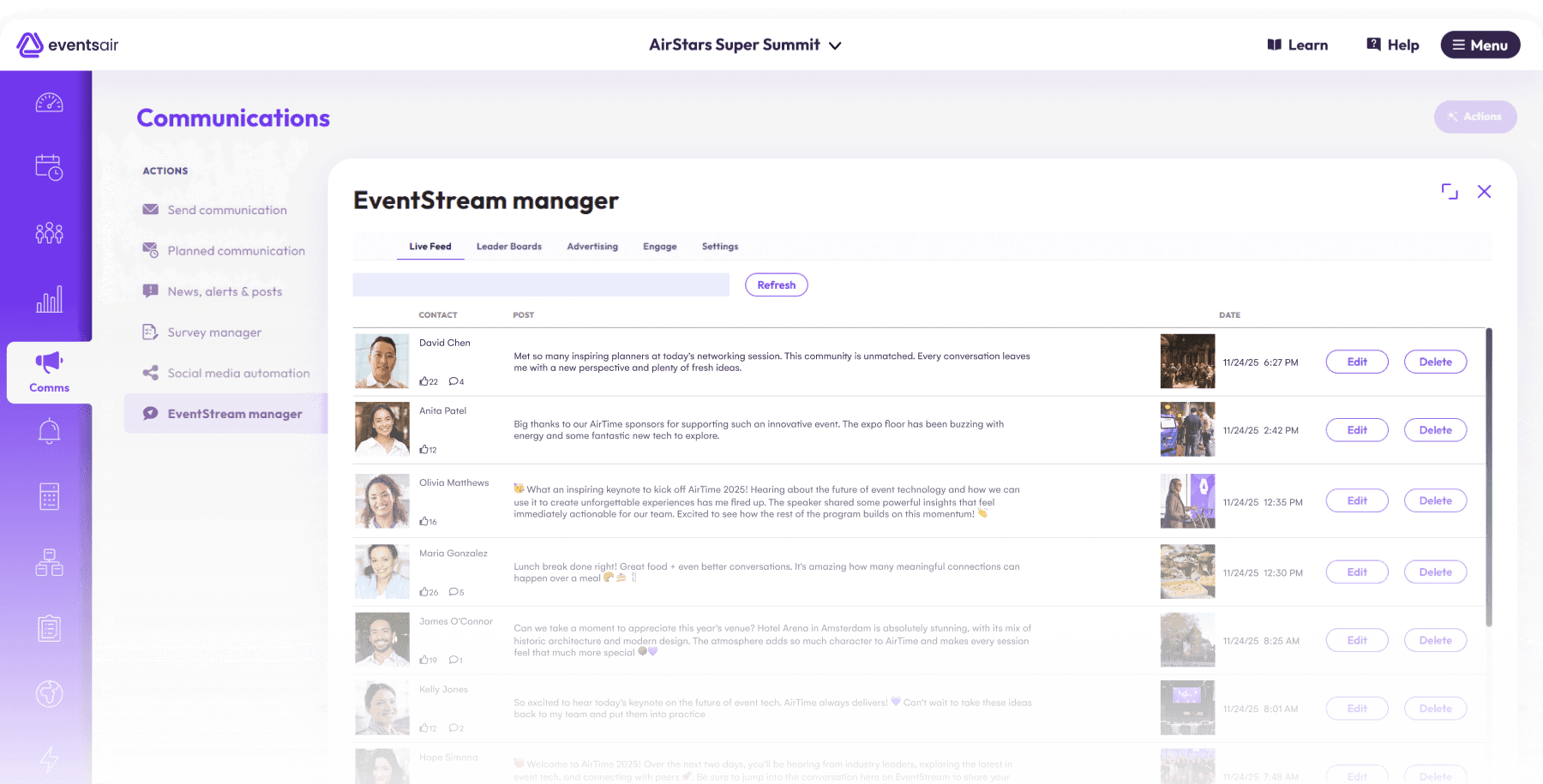This screenshot has width=1543, height=784.
Task: Open the Survey manager action
Action: pos(214,332)
